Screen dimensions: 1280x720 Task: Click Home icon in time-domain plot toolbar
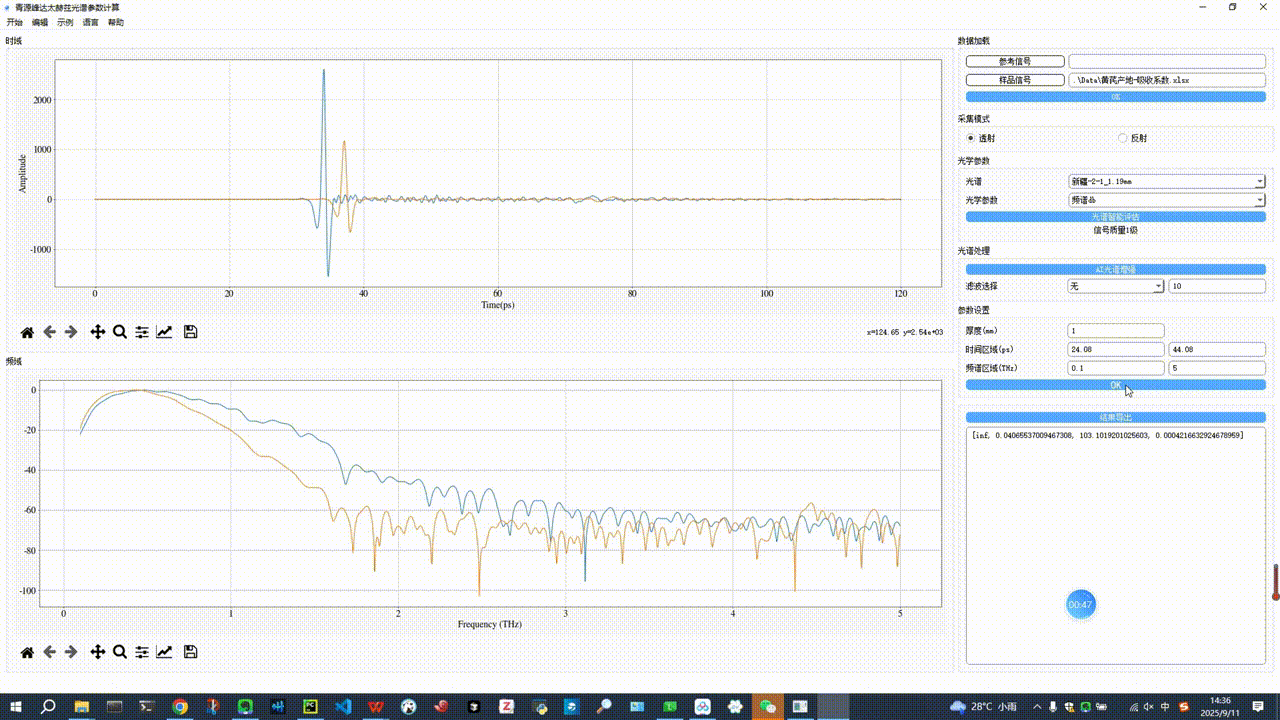click(x=27, y=332)
